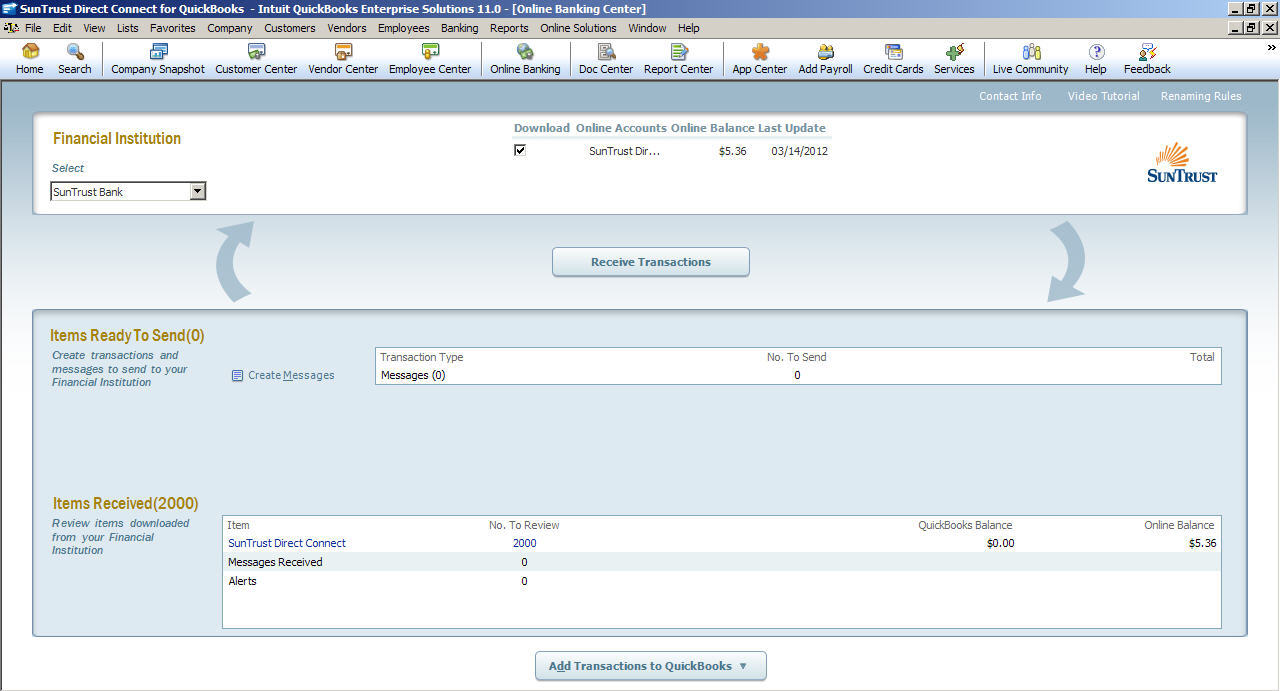The width and height of the screenshot is (1280, 691).
Task: Open the Reports menu
Action: (x=509, y=28)
